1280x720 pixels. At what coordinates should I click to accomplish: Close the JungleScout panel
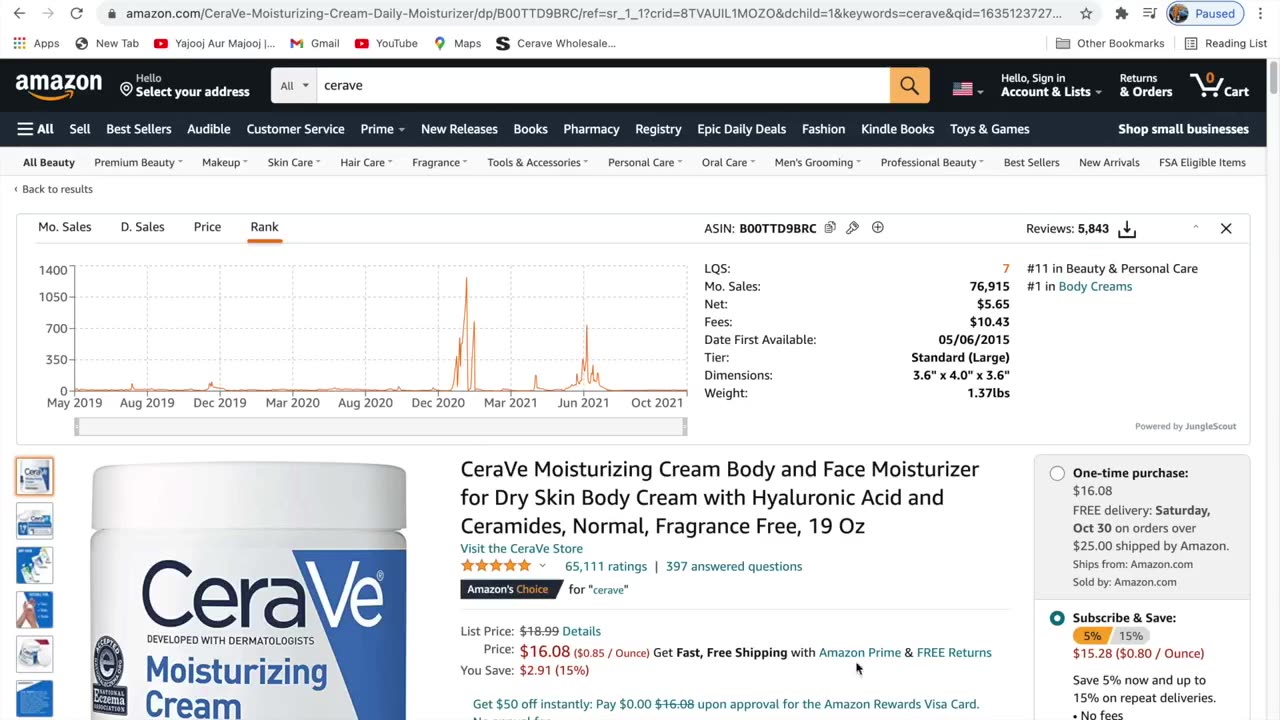point(1226,228)
